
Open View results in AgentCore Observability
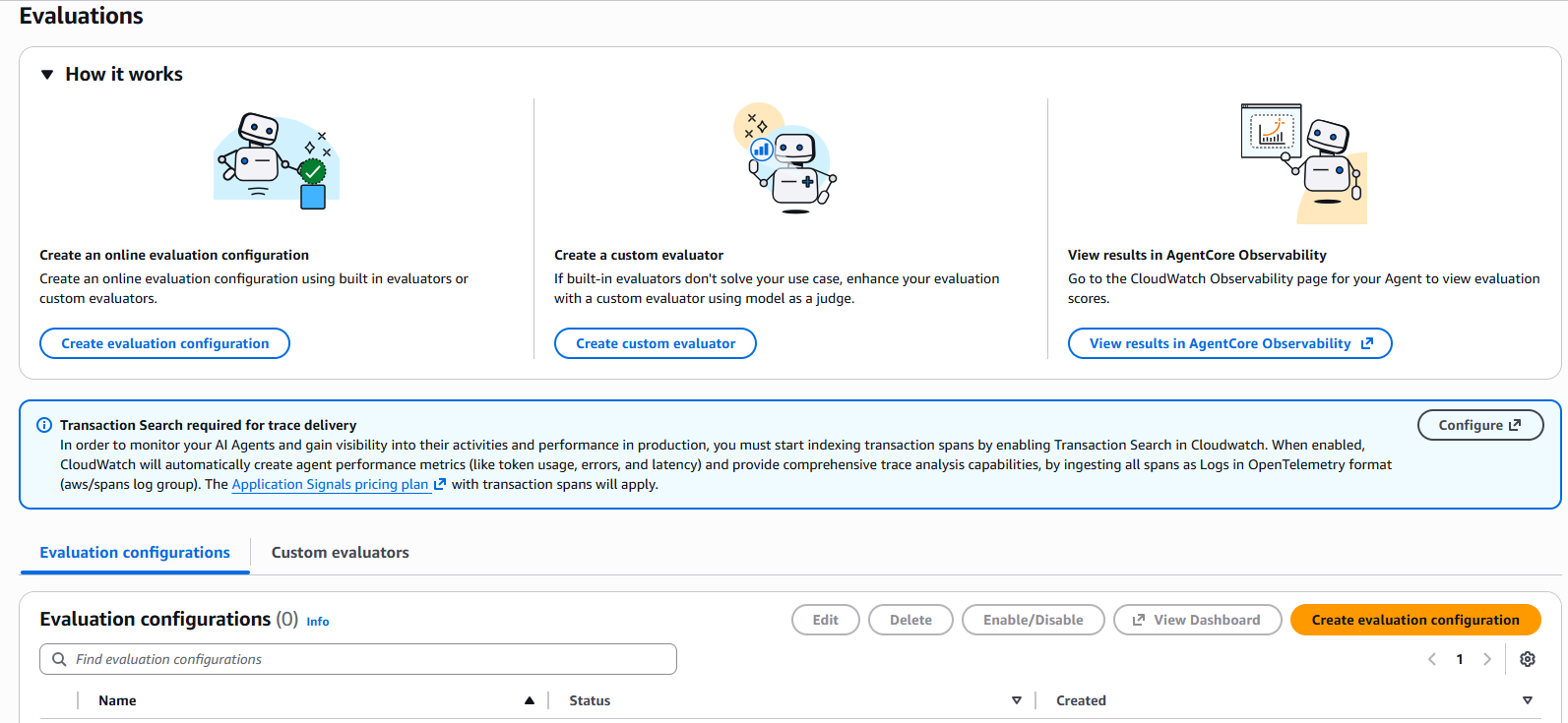tap(1229, 343)
